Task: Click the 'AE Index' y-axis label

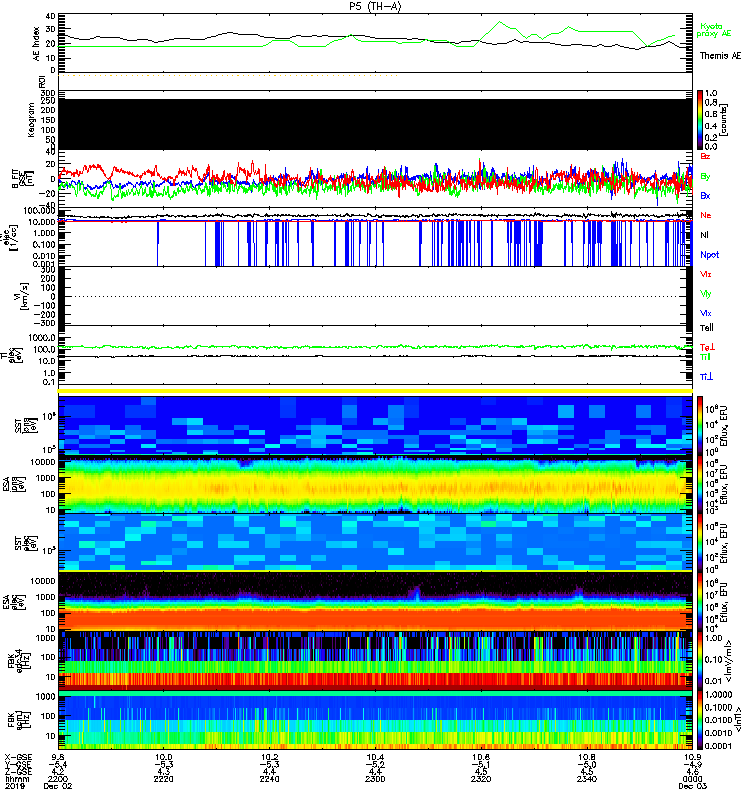Action: point(36,44)
